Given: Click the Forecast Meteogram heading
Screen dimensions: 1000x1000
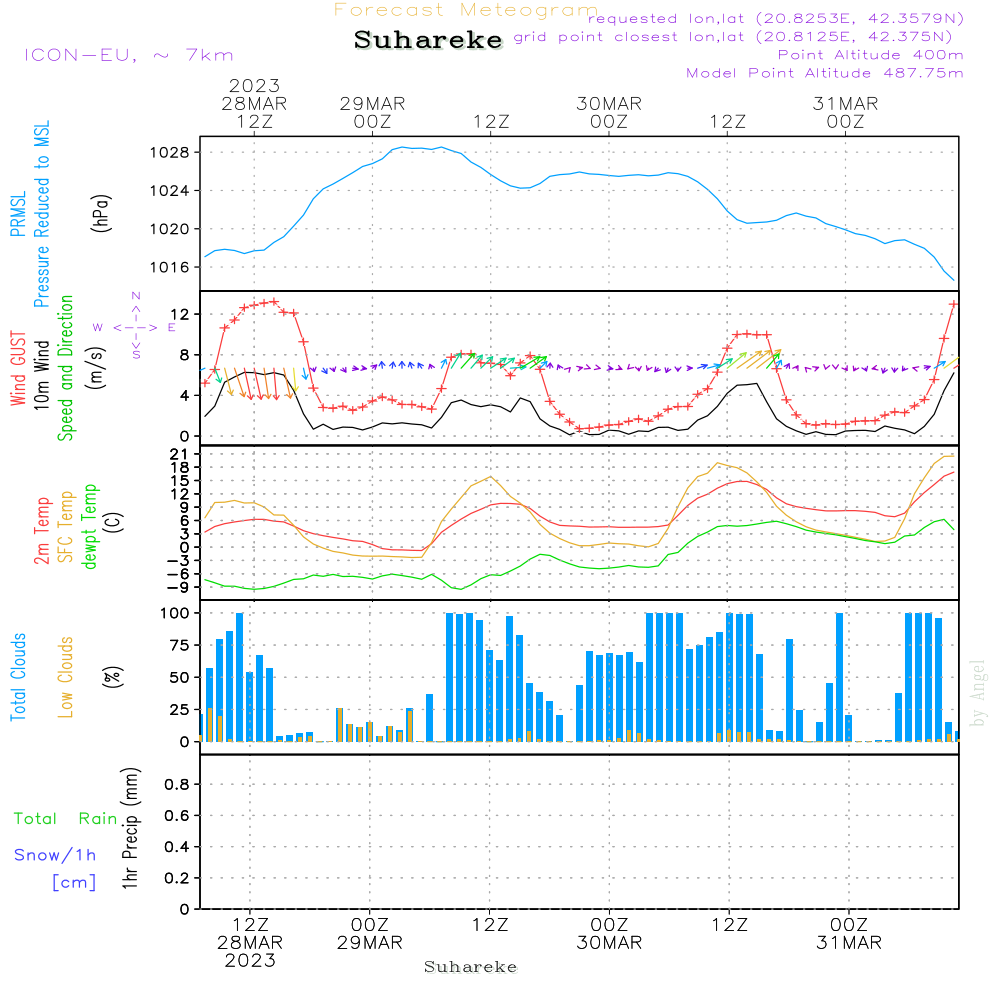Looking at the screenshot, I should (x=466, y=10).
